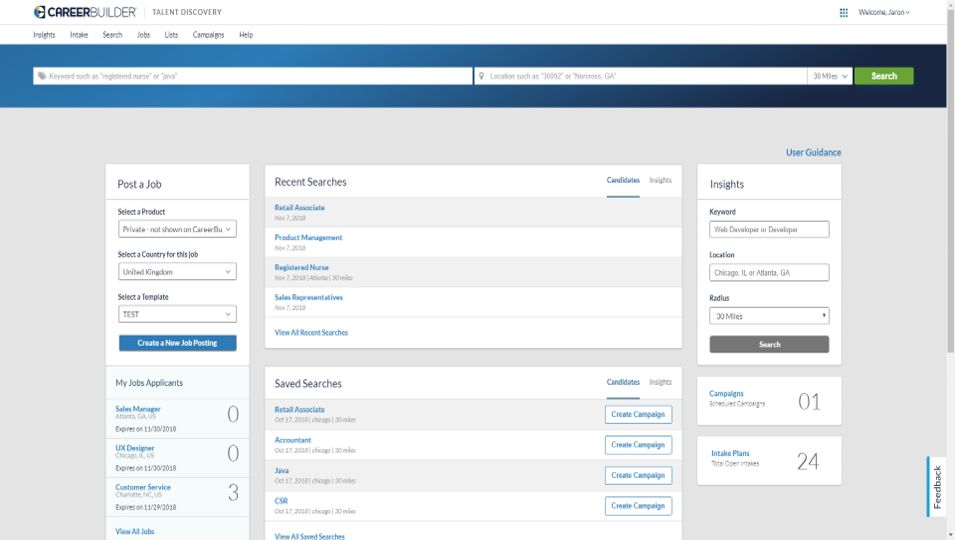Open the apps grid icon
The image size is (955, 540).
pyautogui.click(x=843, y=13)
